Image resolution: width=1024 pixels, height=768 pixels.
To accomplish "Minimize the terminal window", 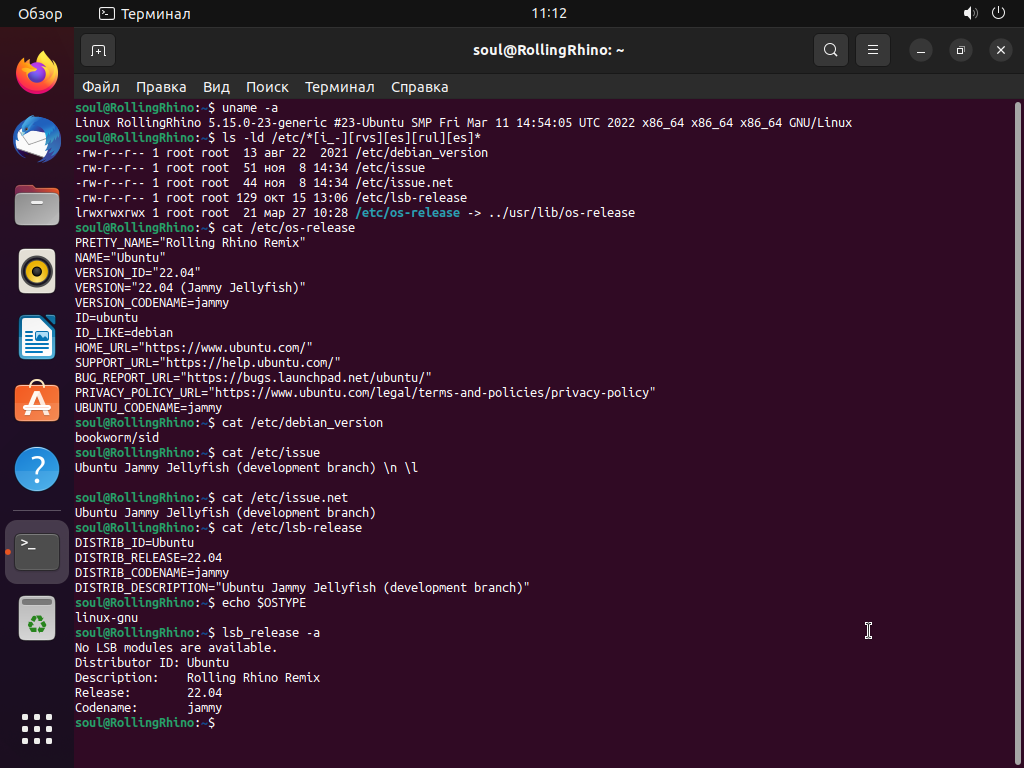I will pos(921,50).
